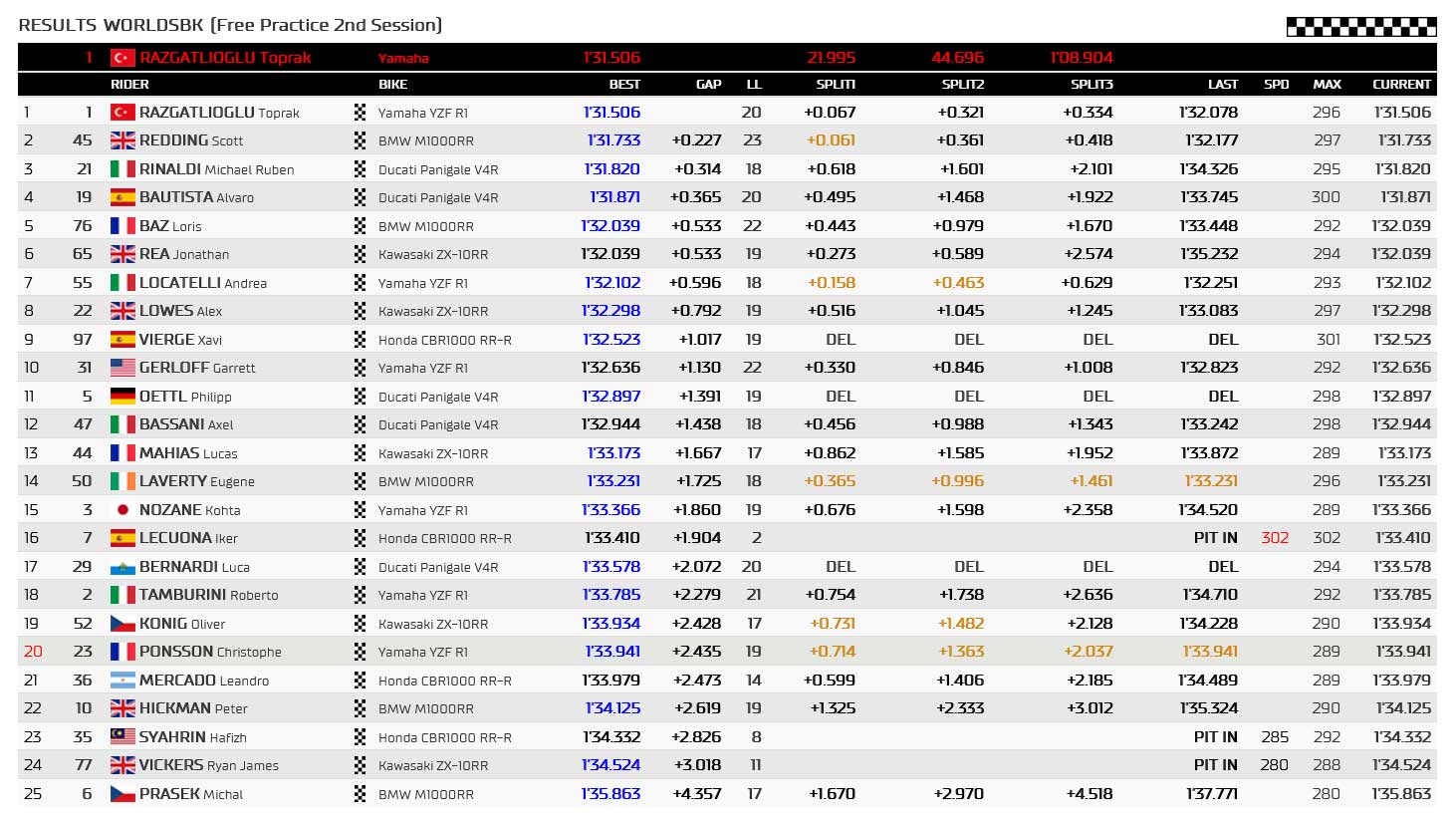Click the gap '+4.357' in PRASEK's row
The image size is (1456, 819).
point(697,794)
